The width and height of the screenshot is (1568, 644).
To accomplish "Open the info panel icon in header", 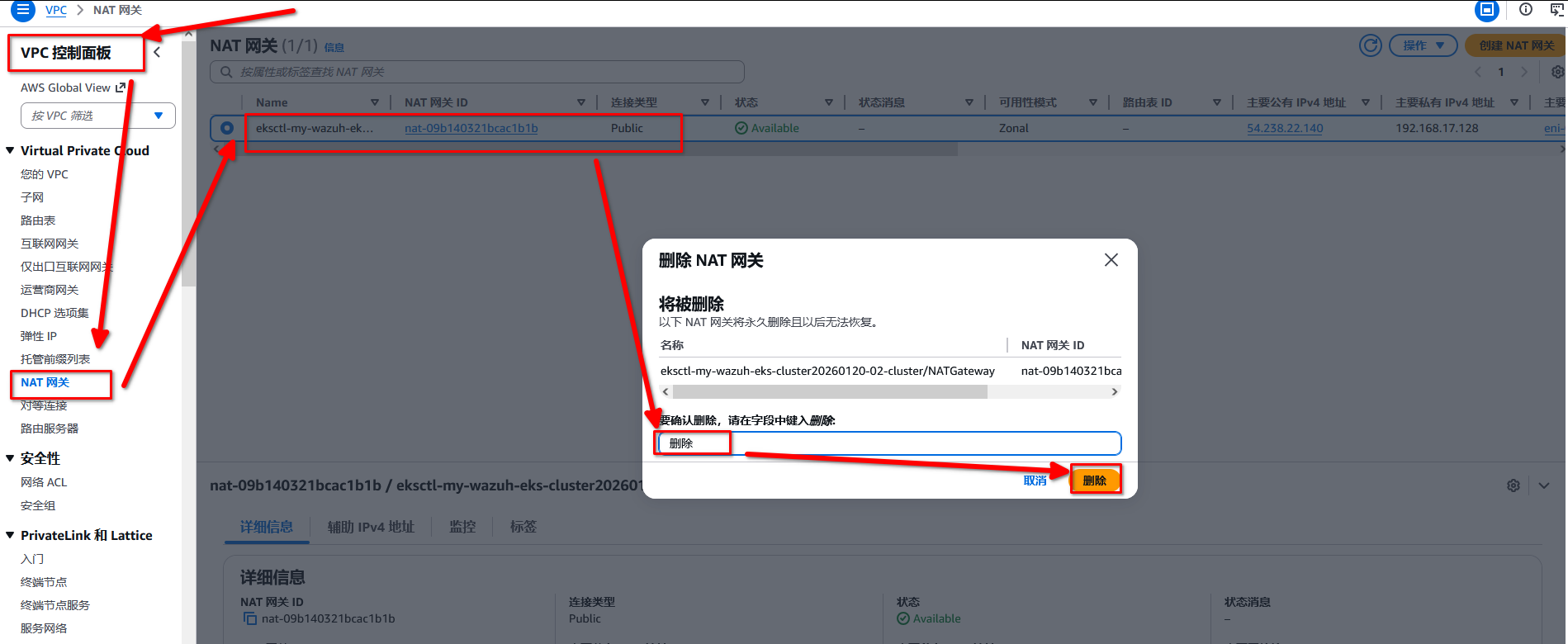I will [x=1526, y=10].
